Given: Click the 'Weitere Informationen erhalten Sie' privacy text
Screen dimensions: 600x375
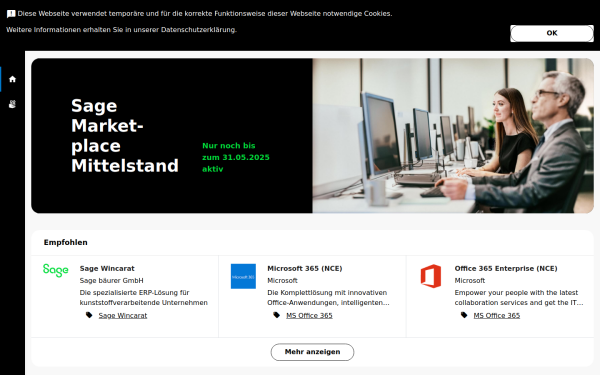Looking at the screenshot, I should tap(121, 29).
